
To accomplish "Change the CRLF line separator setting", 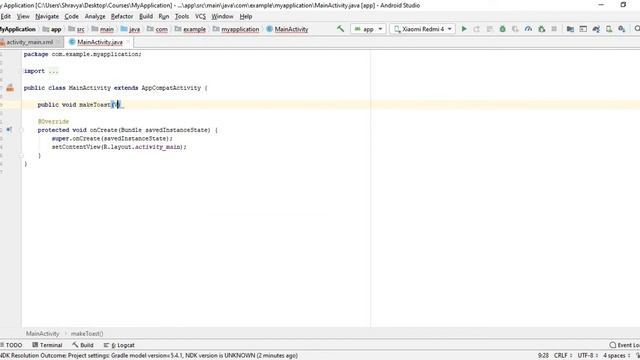I will pos(563,356).
